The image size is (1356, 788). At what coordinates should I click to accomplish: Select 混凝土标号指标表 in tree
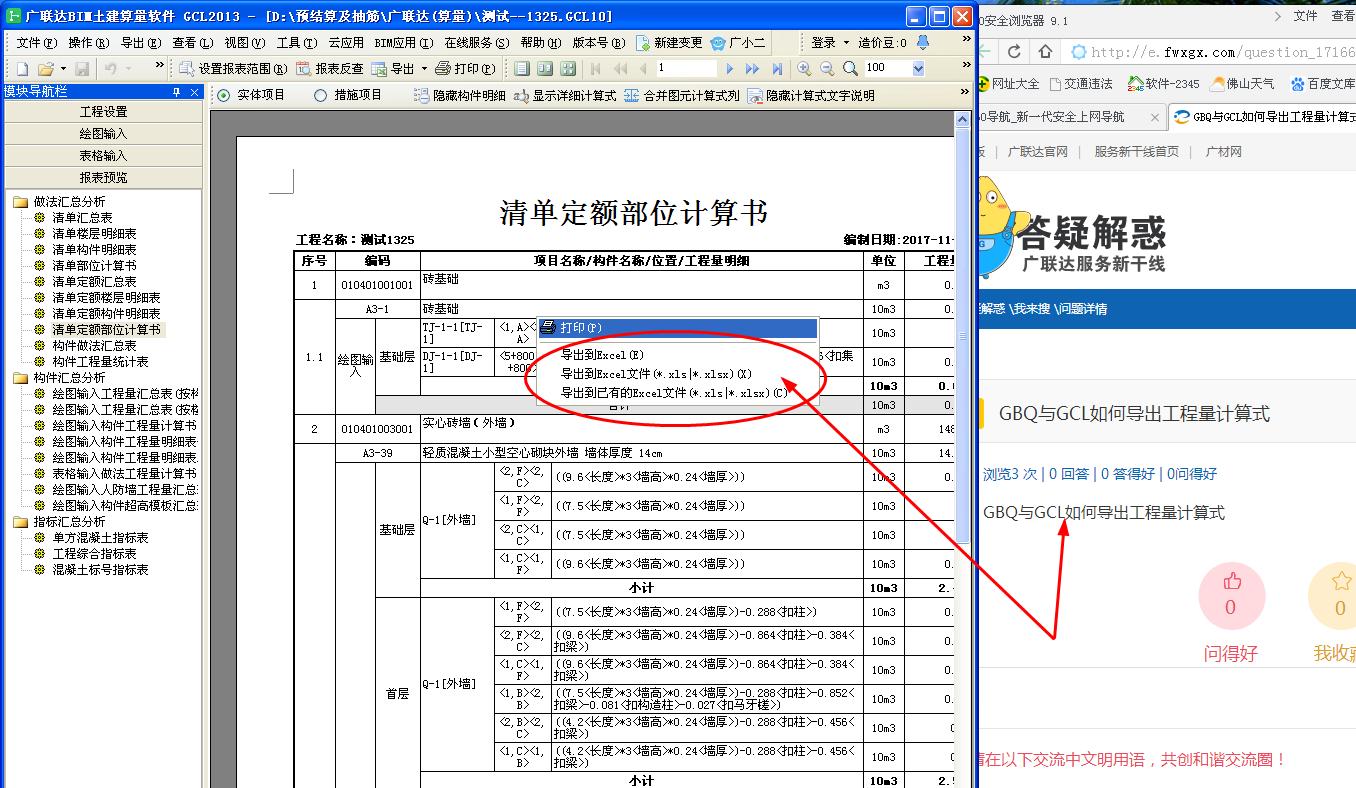click(x=100, y=570)
